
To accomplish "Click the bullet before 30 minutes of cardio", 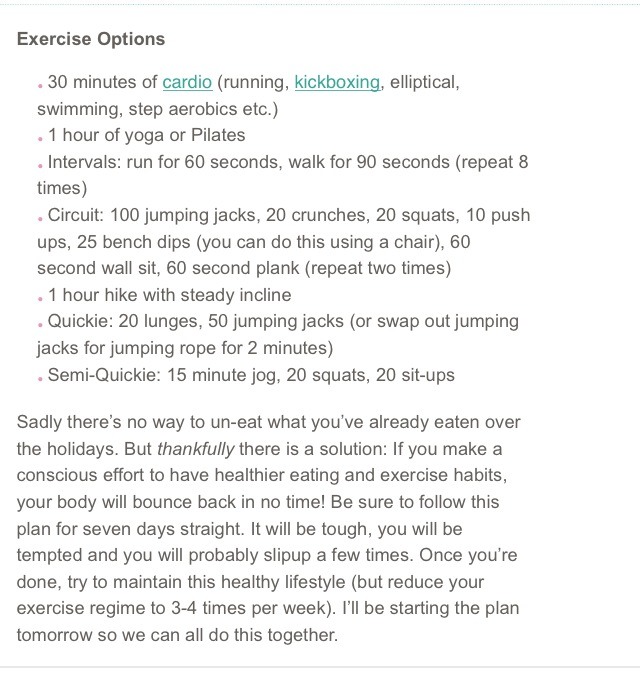I will [40, 86].
